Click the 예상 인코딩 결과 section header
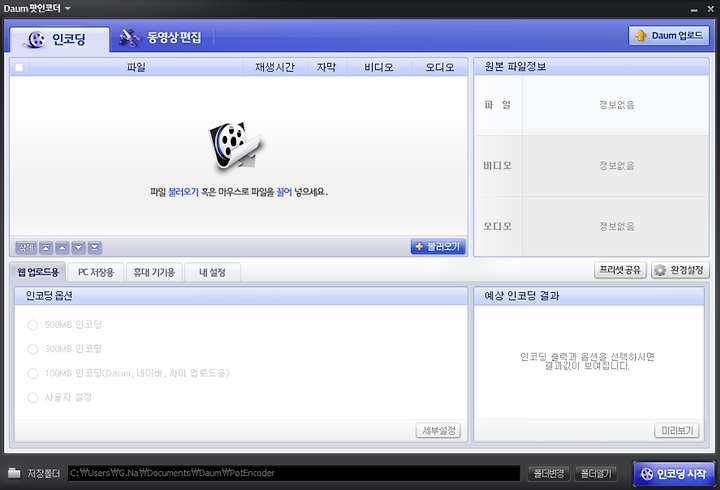 click(x=589, y=296)
